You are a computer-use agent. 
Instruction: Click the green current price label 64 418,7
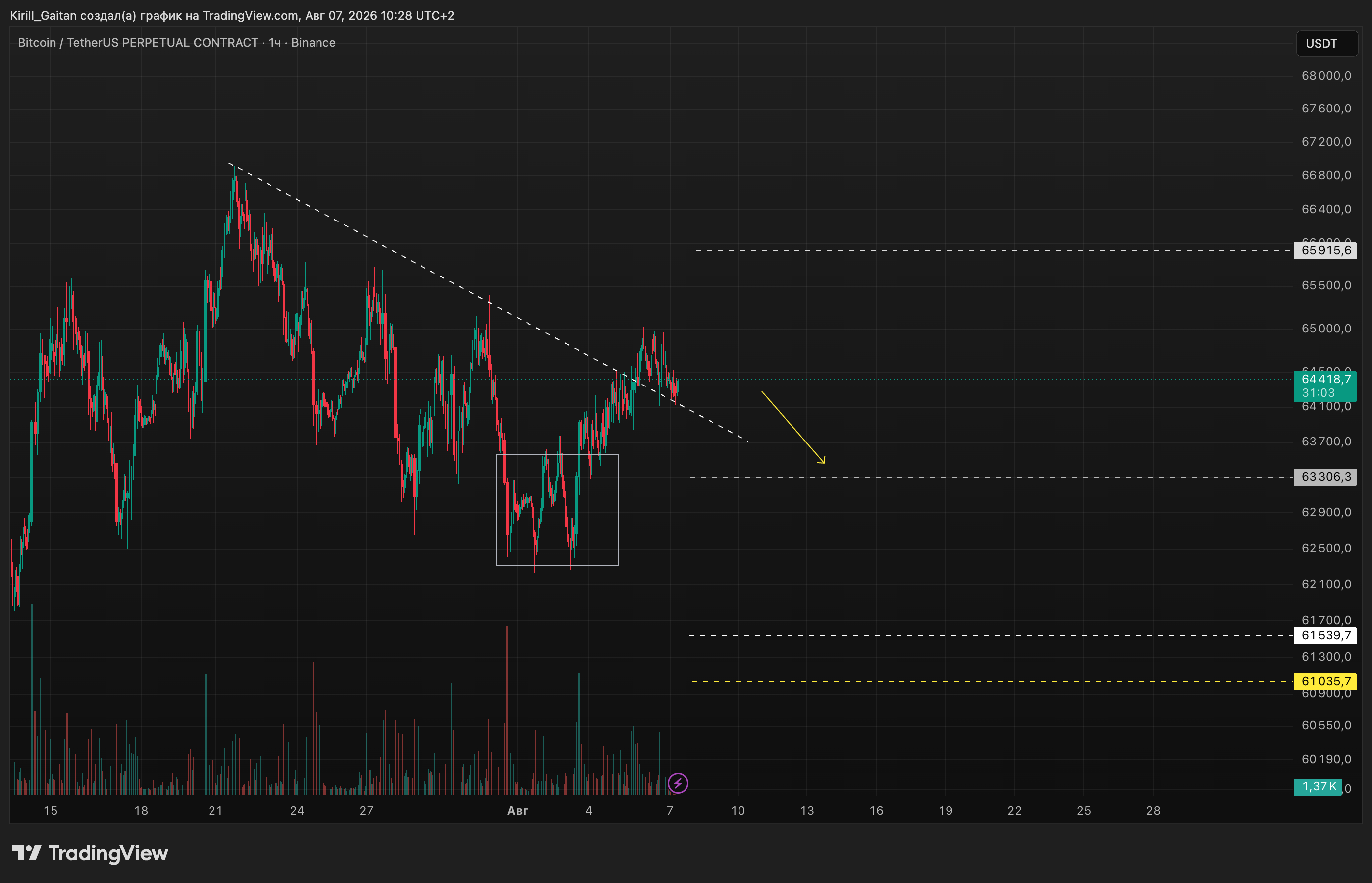click(x=1325, y=379)
